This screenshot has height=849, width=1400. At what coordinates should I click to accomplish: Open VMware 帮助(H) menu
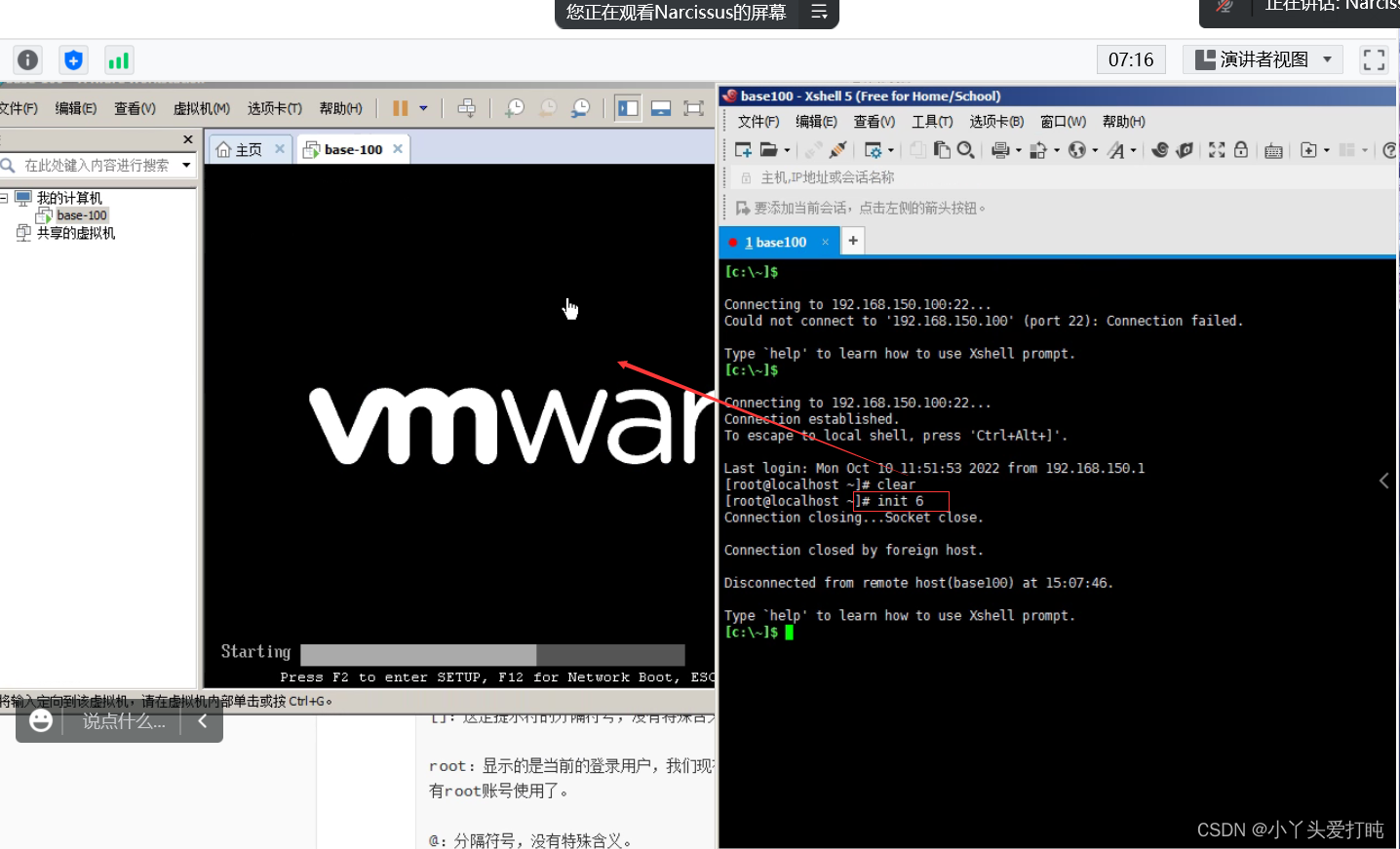pos(340,108)
